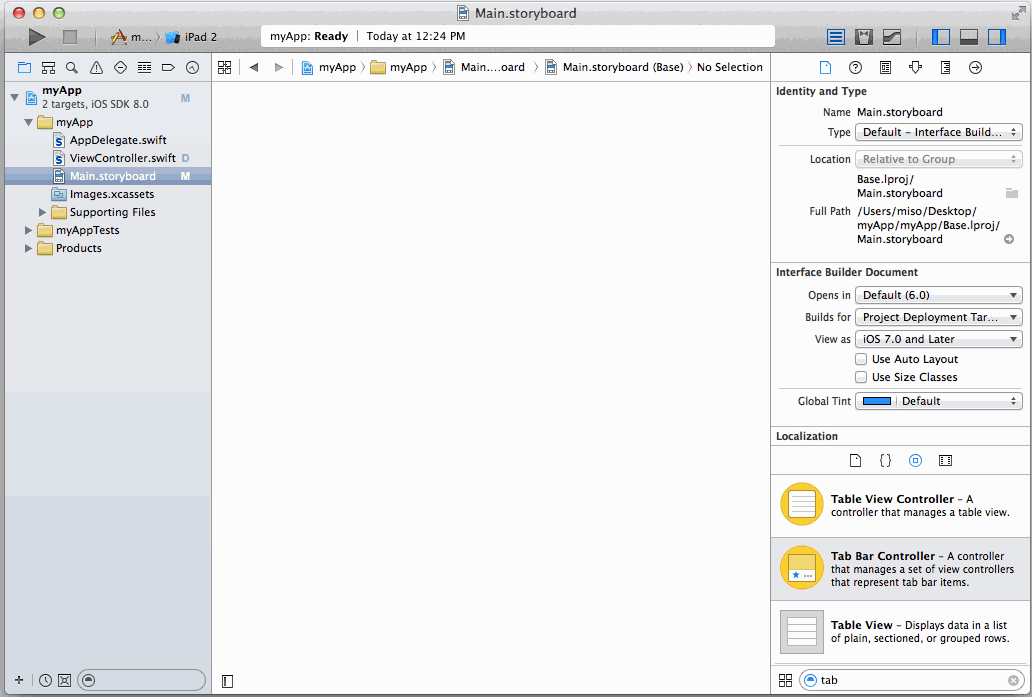Open the View as dropdown
The image size is (1032, 697).
click(x=938, y=339)
